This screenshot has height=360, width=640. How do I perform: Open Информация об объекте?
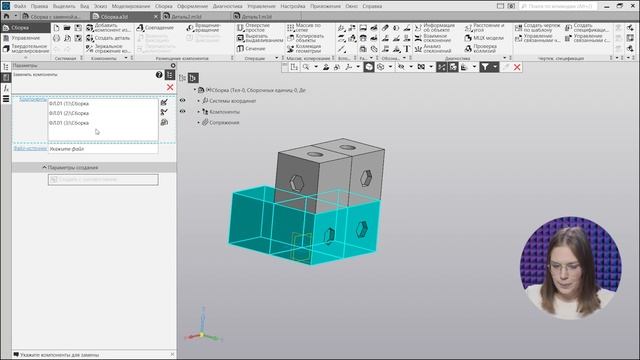click(x=435, y=28)
